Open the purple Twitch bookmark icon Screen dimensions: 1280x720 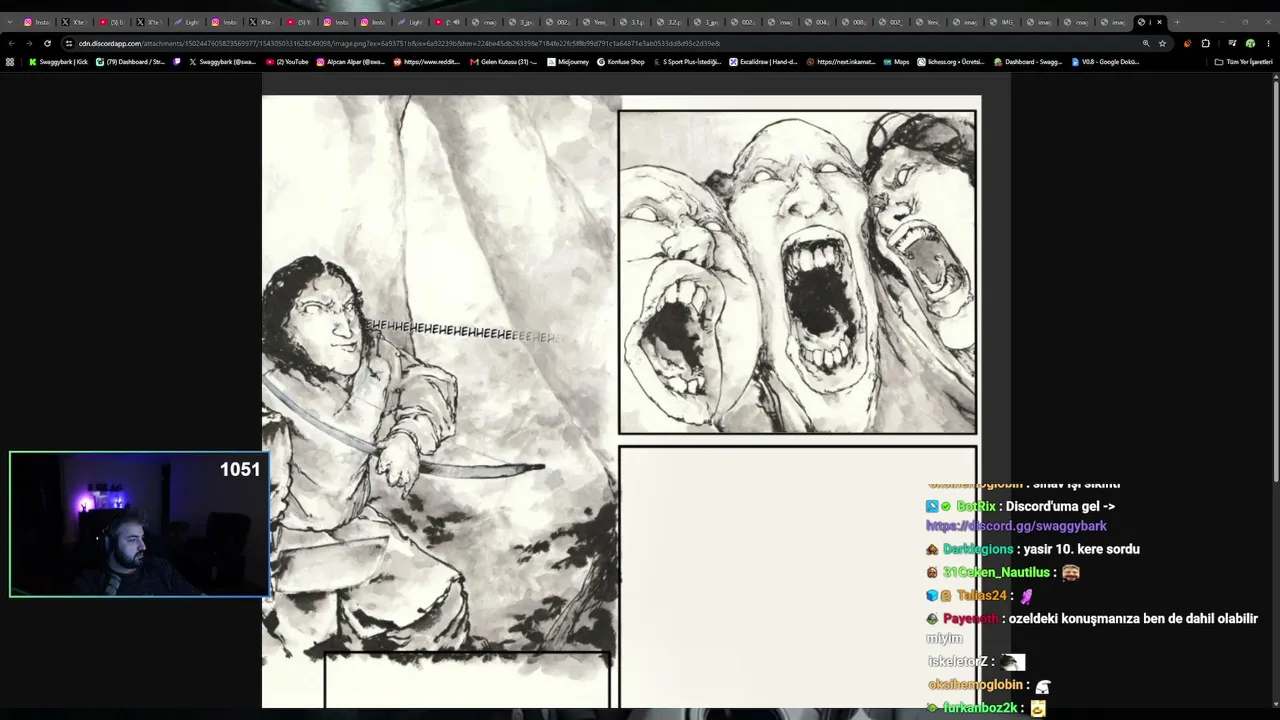coord(178,62)
